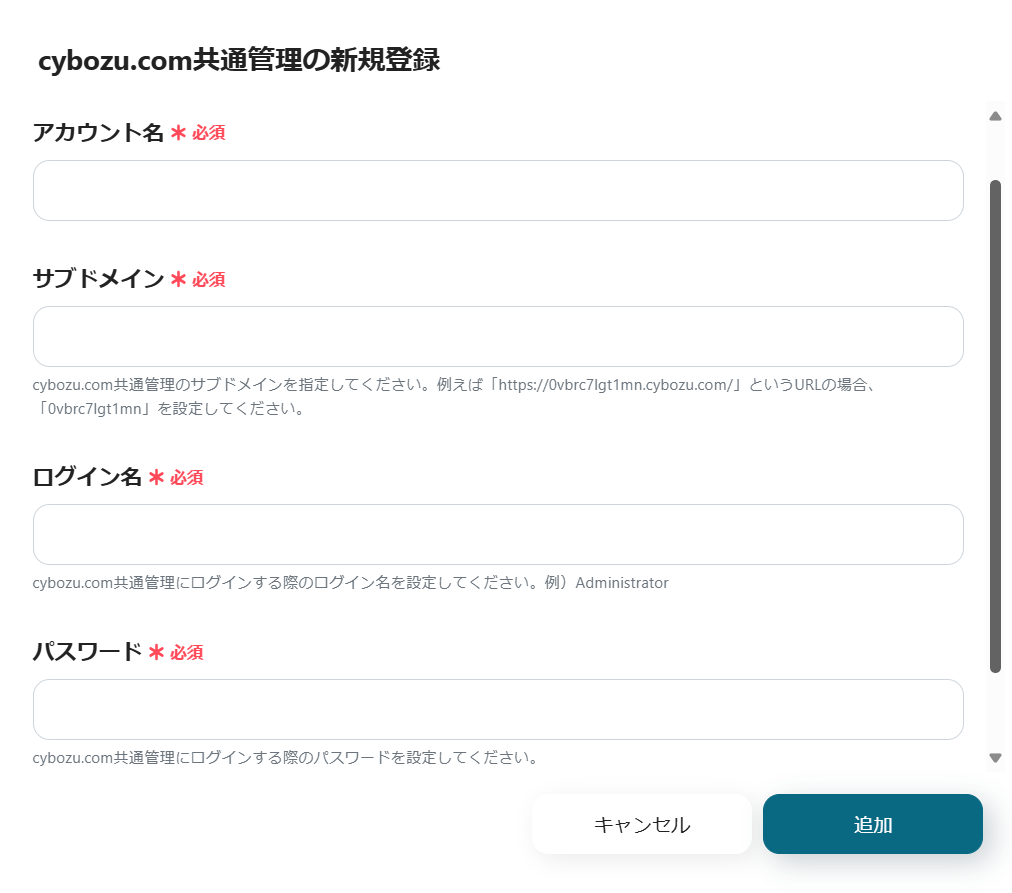Click the login name hint mentioning Administrator

(350, 583)
